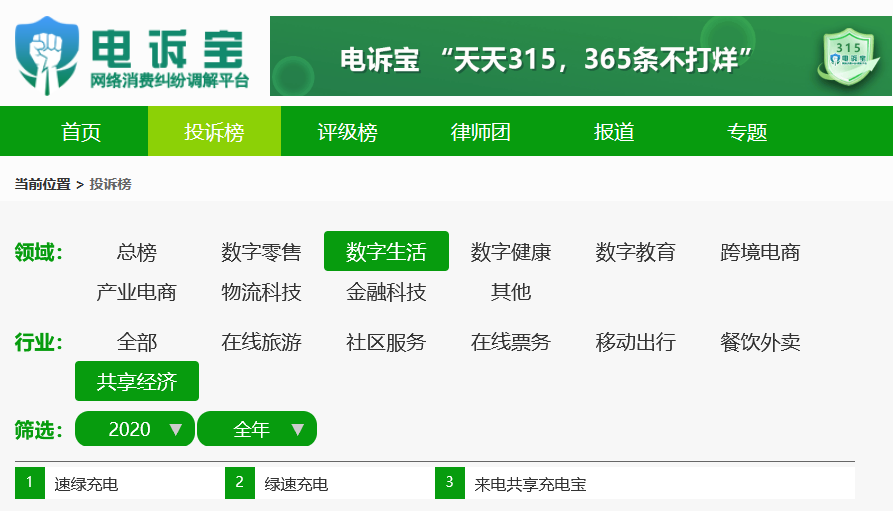
Task: Pick the 在线票务 industry filter
Action: pyautogui.click(x=511, y=342)
